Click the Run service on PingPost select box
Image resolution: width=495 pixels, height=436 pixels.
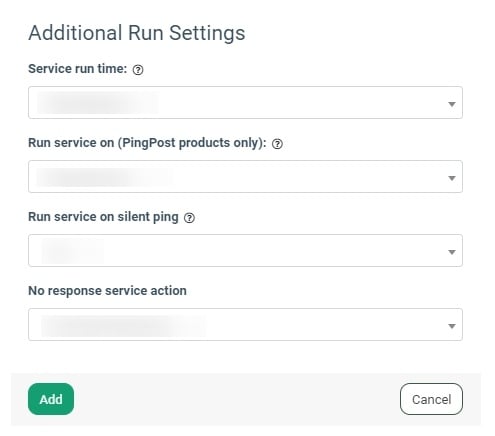coord(245,176)
